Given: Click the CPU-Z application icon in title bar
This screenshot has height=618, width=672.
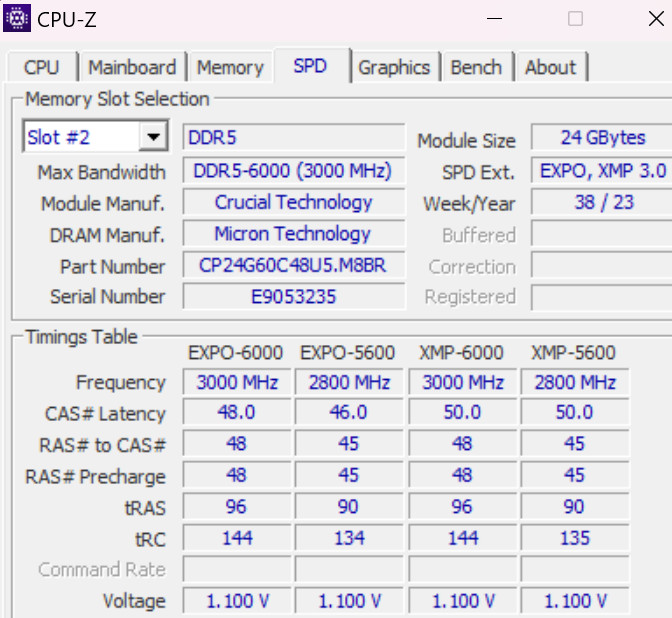Looking at the screenshot, I should (17, 18).
